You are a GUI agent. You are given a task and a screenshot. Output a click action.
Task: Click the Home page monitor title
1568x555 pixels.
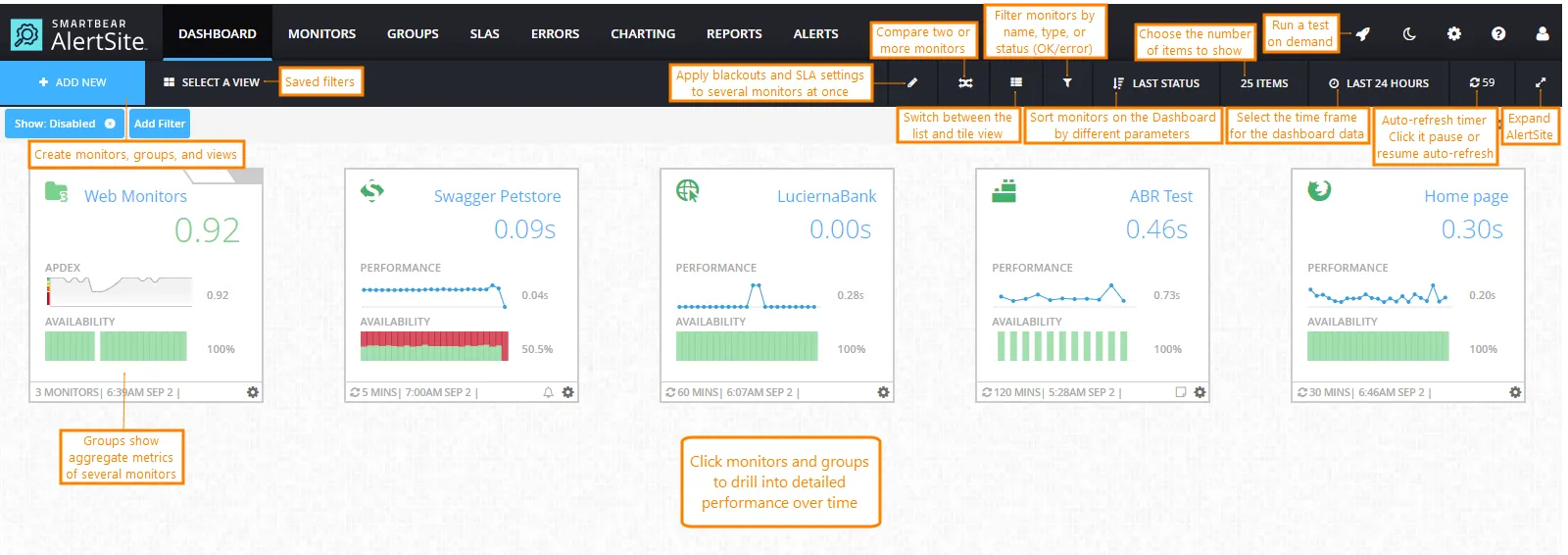tap(1466, 196)
